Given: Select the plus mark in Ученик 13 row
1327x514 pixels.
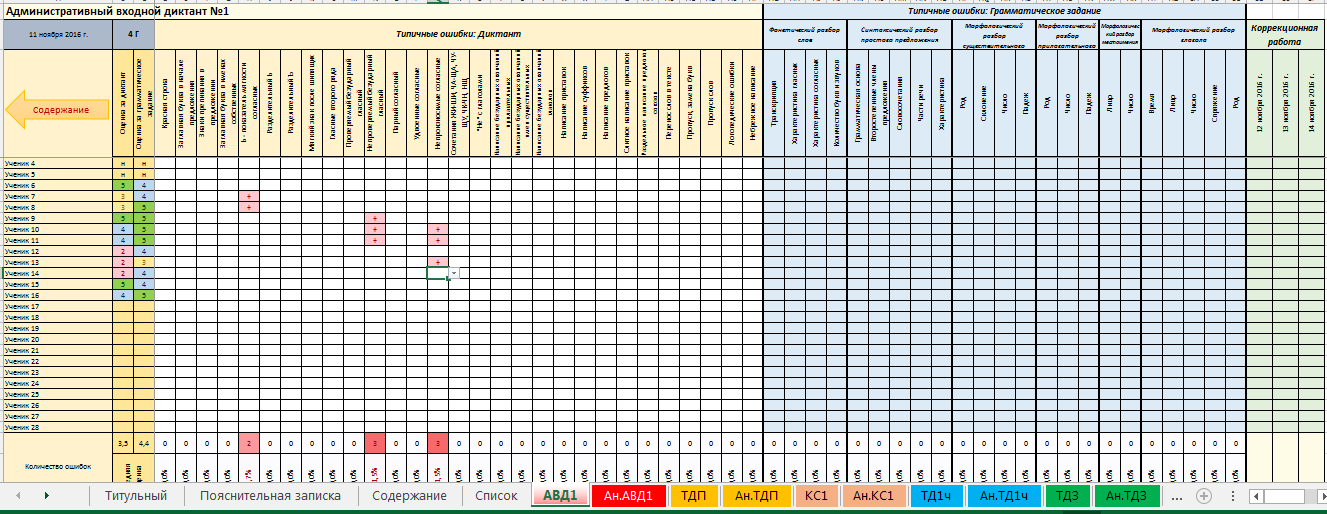Looking at the screenshot, I should click(x=437, y=262).
